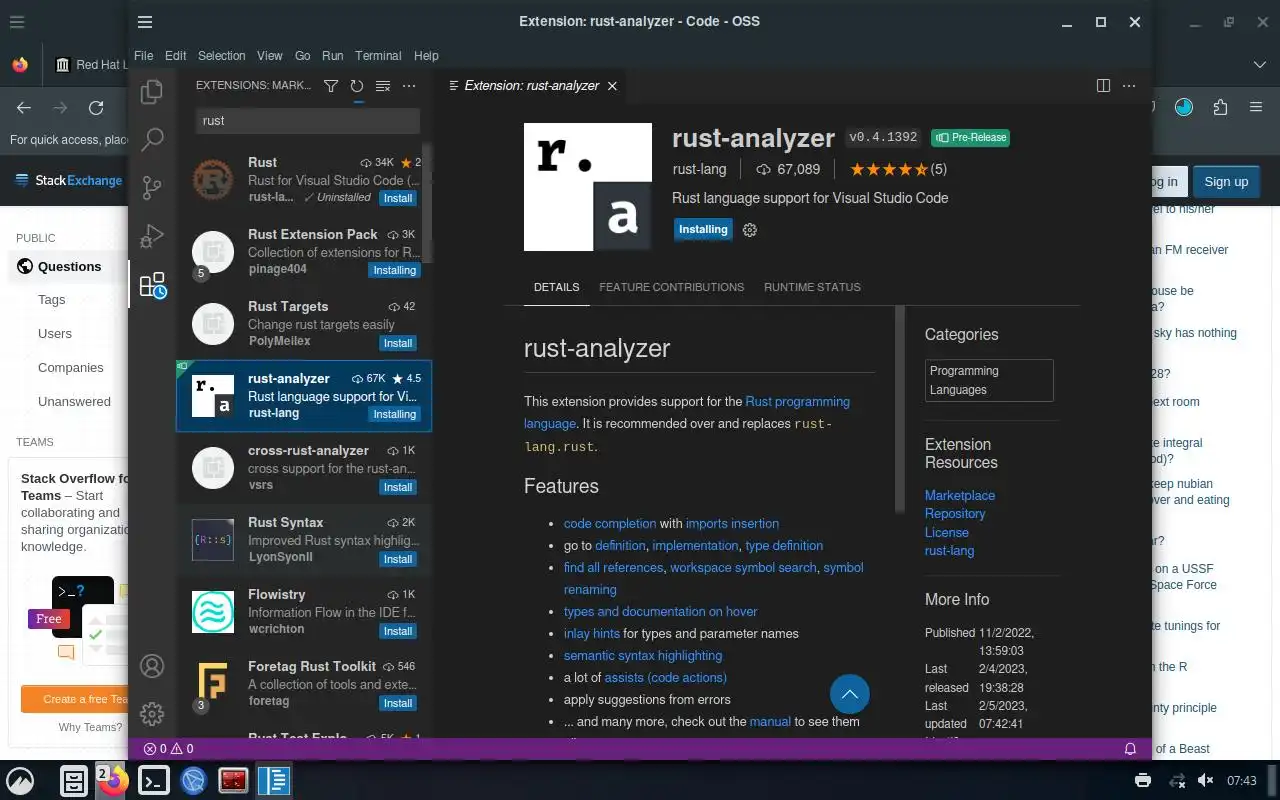Install the Foretag Rust Toolkit extension
The height and width of the screenshot is (800, 1280).
coord(398,703)
